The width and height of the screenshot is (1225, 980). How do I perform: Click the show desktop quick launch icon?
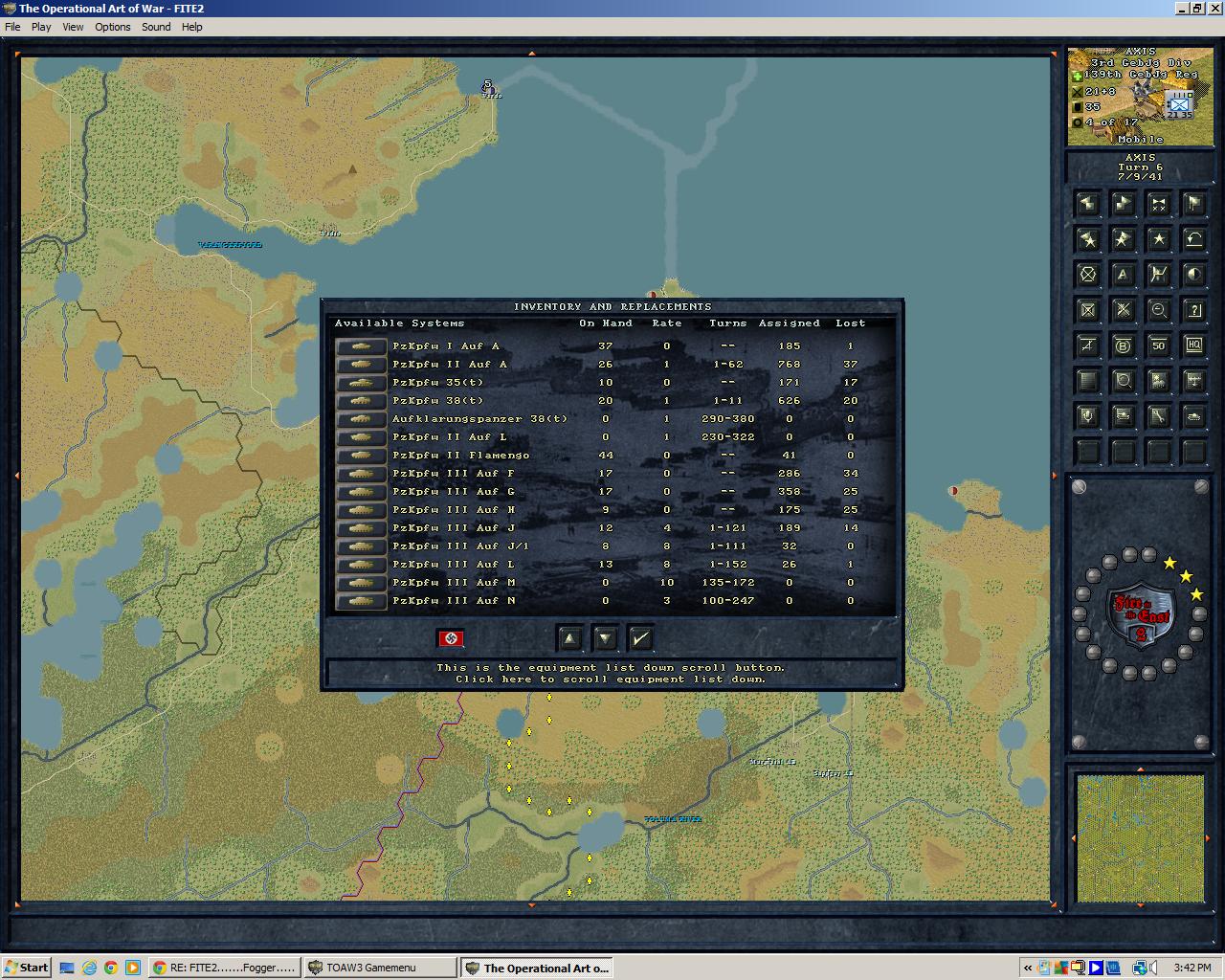click(x=67, y=968)
